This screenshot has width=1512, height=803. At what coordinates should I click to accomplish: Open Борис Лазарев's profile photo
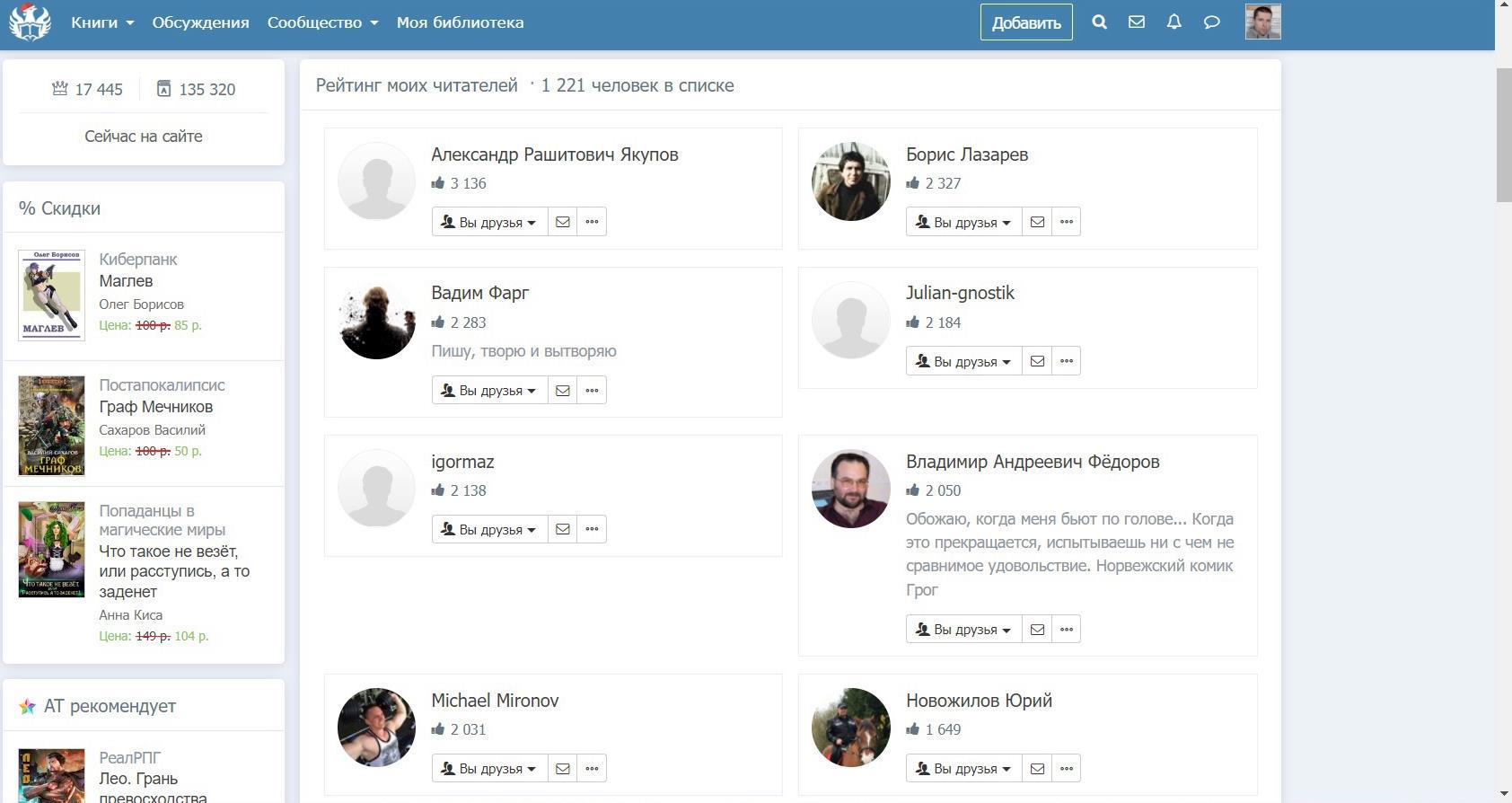(850, 181)
